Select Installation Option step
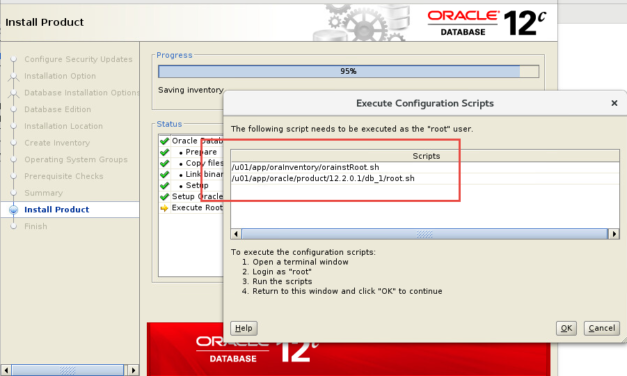Image resolution: width=627 pixels, height=376 pixels. pos(60,76)
